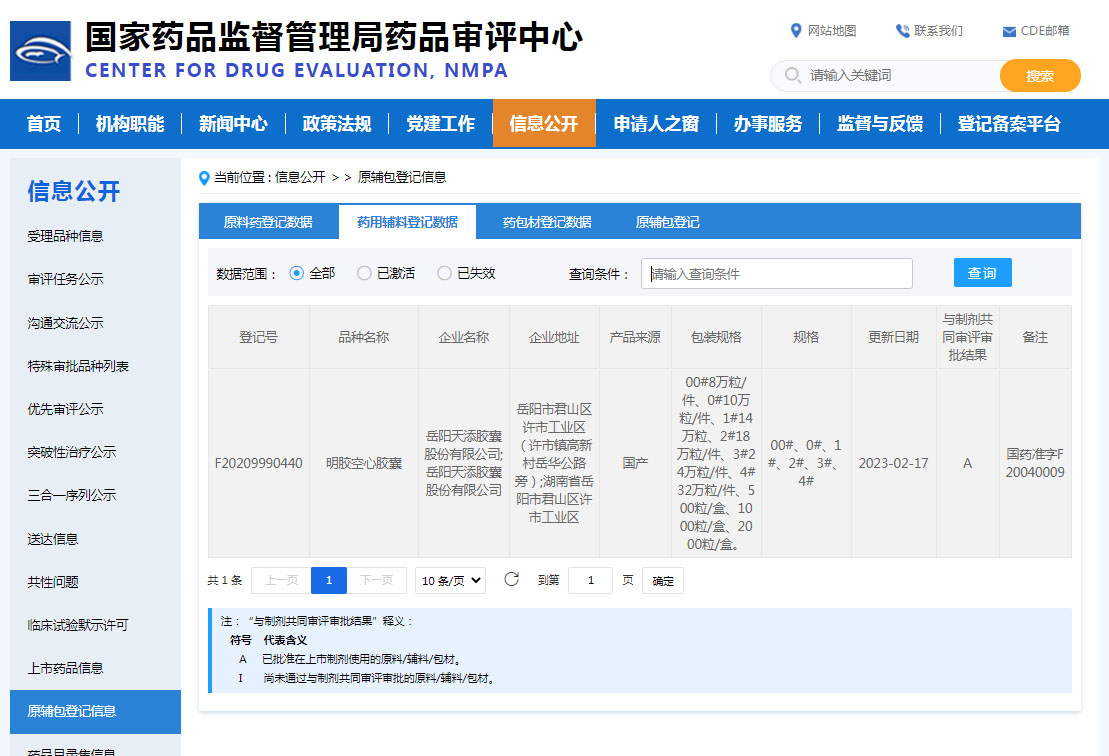Select the 已激活 radio option
Screen dimensions: 1109x756
click(364, 273)
